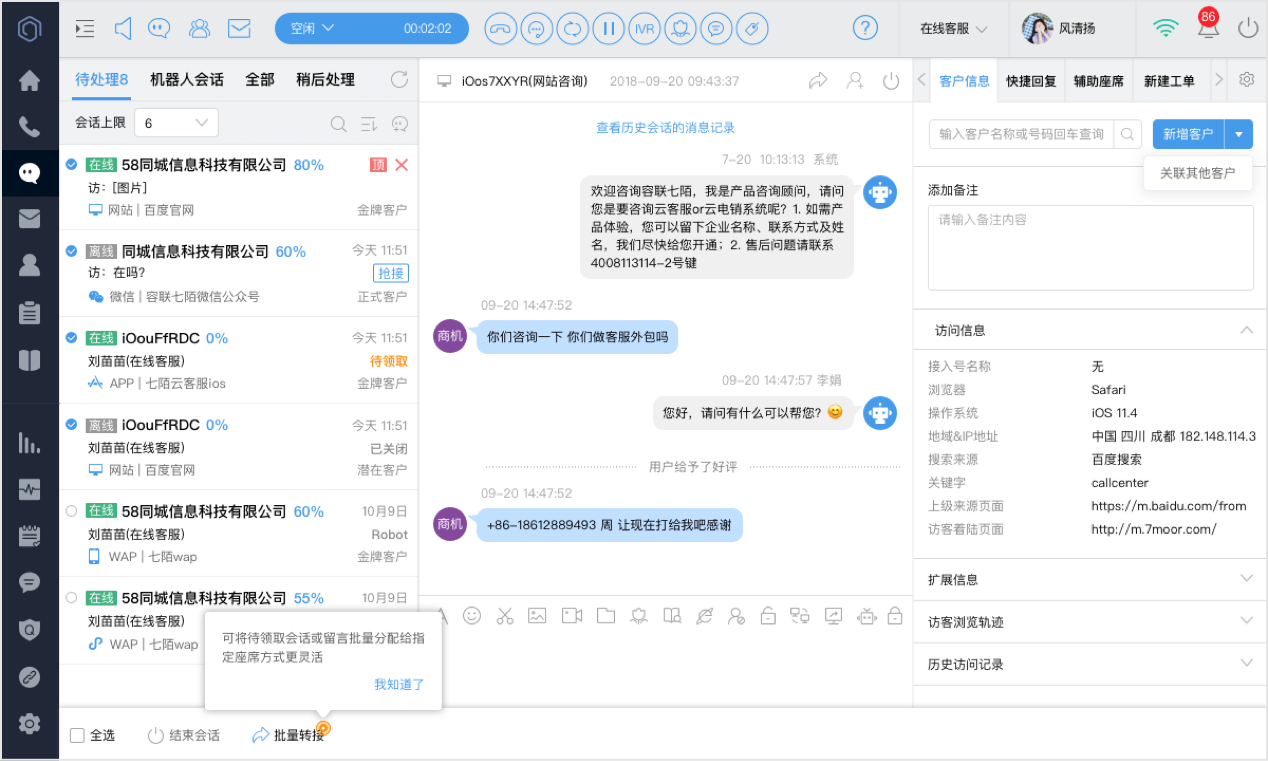Click the 我知道了 link in tooltip
Screen dimensions: 1268x761
click(x=399, y=684)
